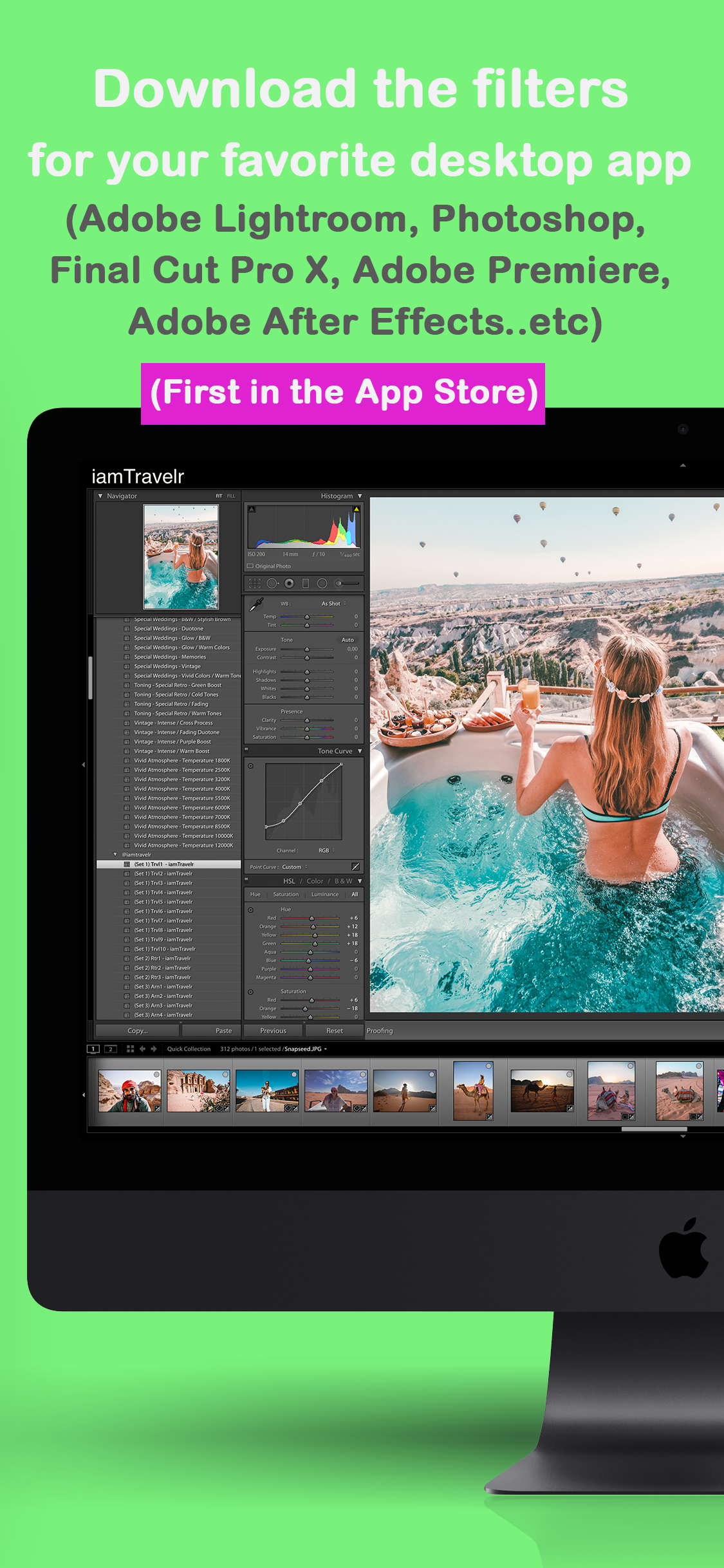Switch to the All tab in HSL
The height and width of the screenshot is (1568, 724).
coord(355,895)
